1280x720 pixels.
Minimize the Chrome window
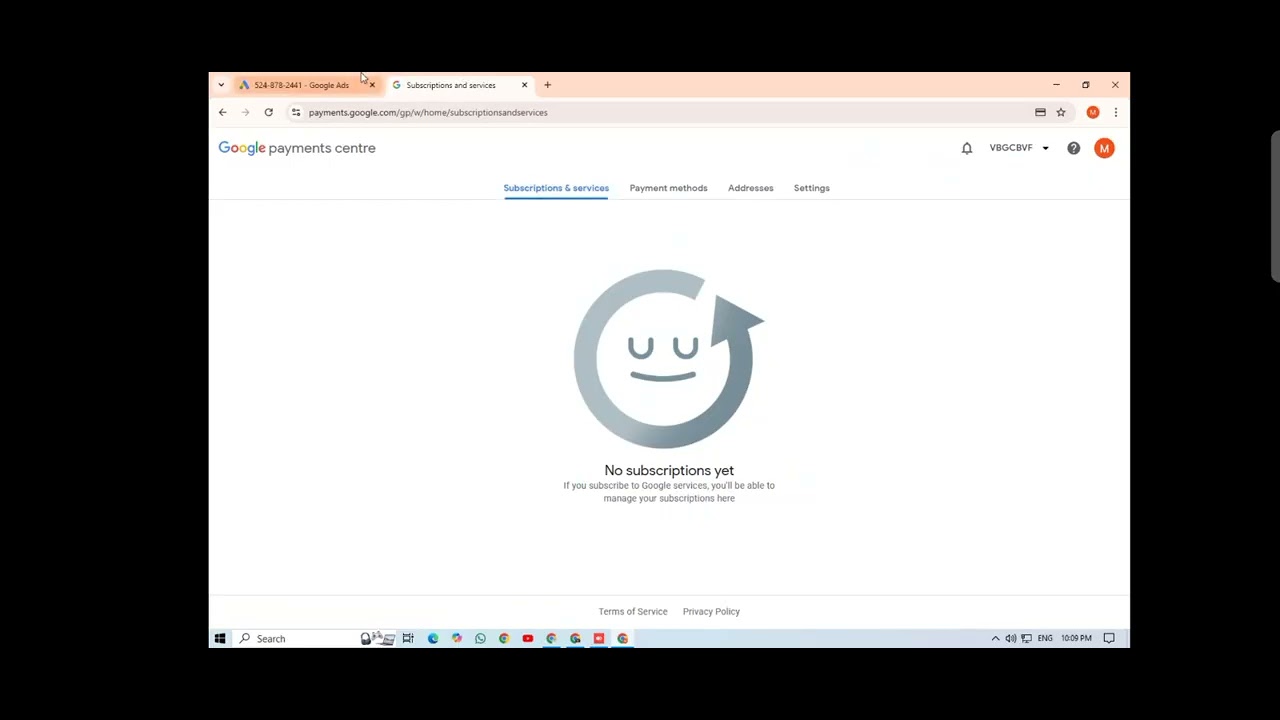1056,85
